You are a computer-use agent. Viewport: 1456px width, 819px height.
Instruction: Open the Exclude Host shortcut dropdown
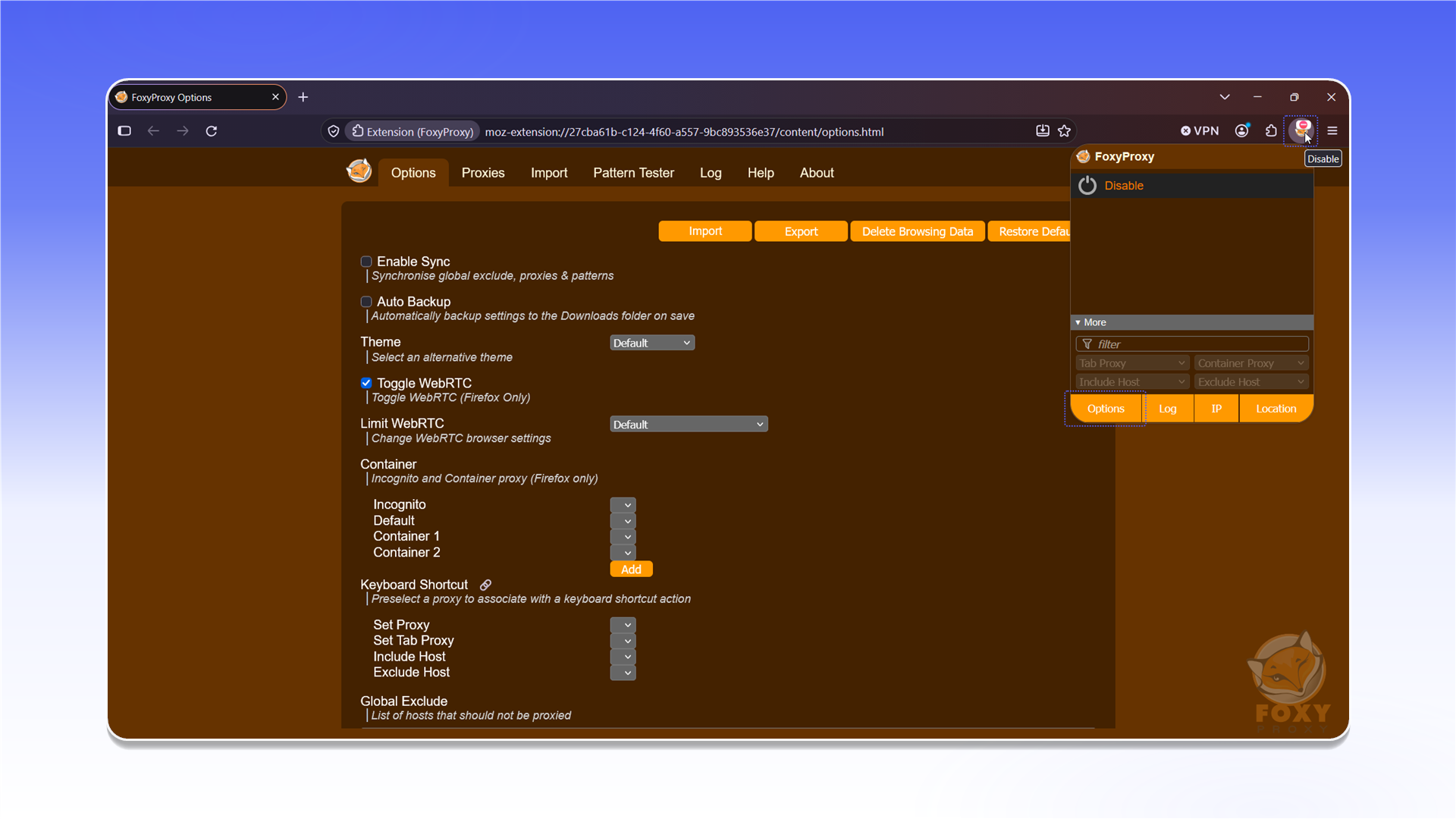tap(623, 673)
